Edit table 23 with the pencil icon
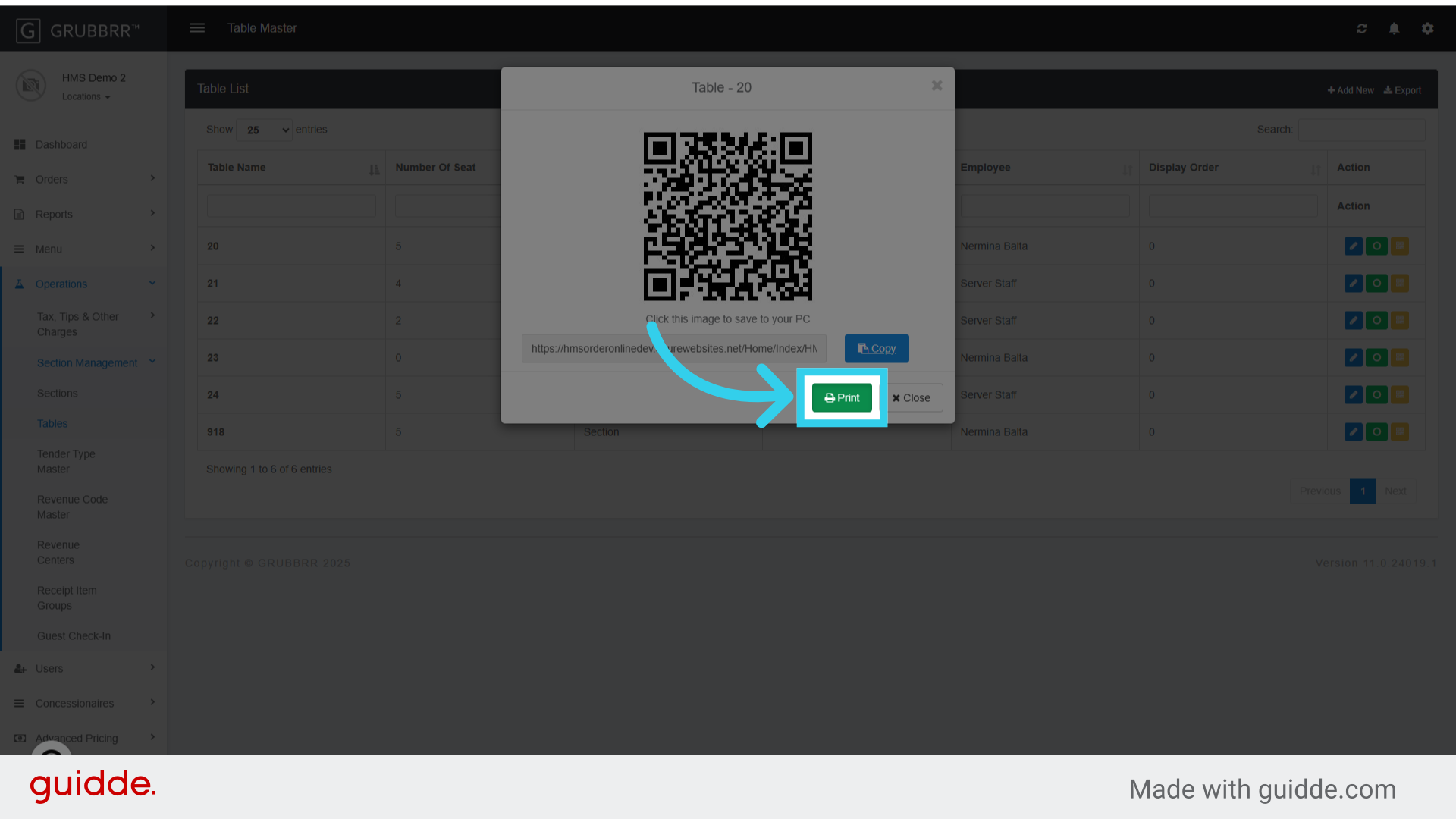Viewport: 1456px width, 819px height. (x=1353, y=358)
